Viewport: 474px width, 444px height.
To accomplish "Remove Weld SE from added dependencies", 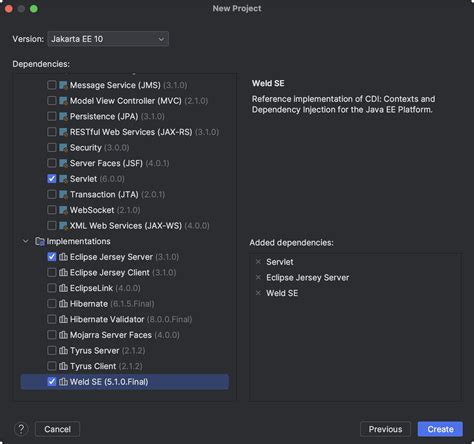I will tap(258, 293).
